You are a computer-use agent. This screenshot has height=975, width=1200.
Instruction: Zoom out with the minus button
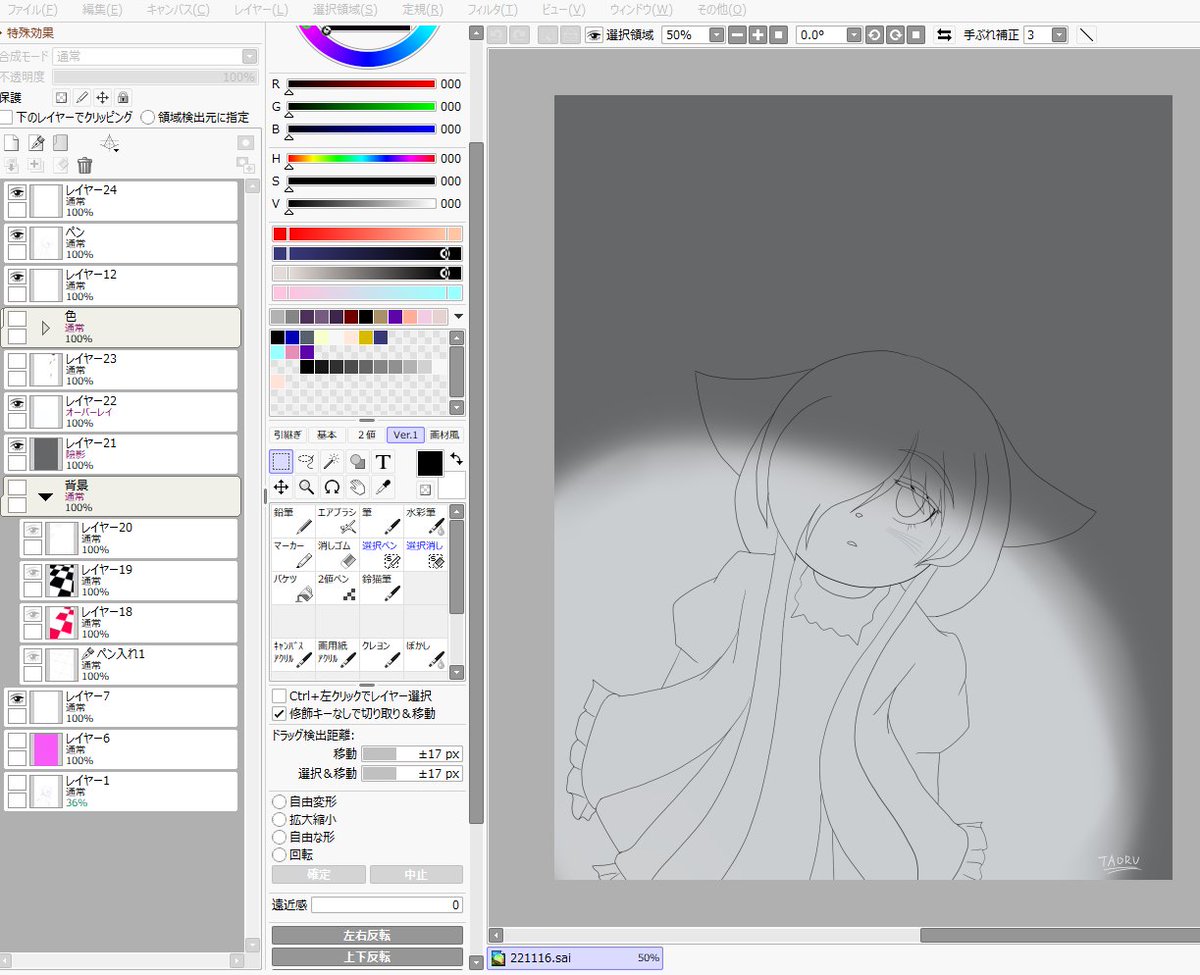click(737, 35)
